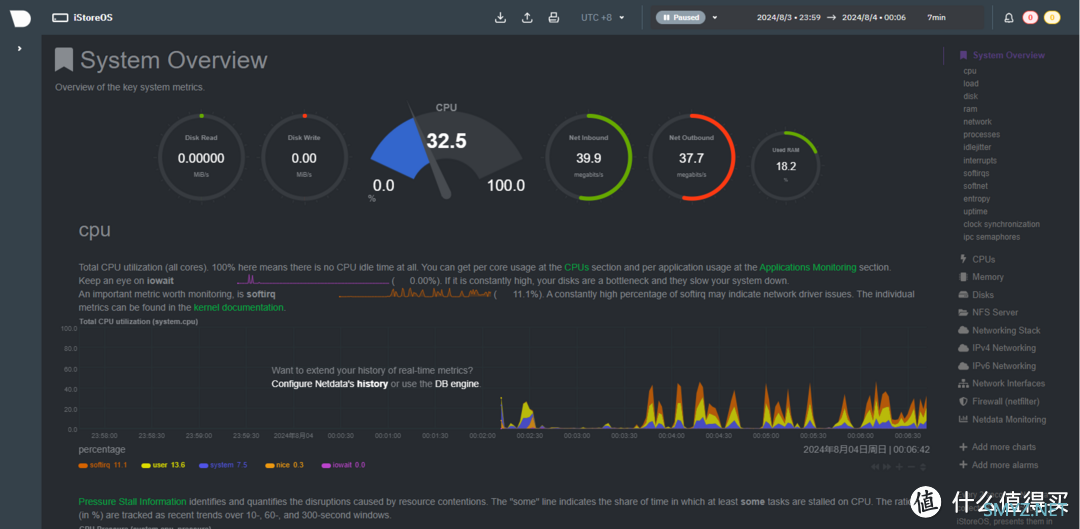Click the CPU gauge showing 32.5
Image resolution: width=1080 pixels, height=529 pixels.
pos(446,153)
